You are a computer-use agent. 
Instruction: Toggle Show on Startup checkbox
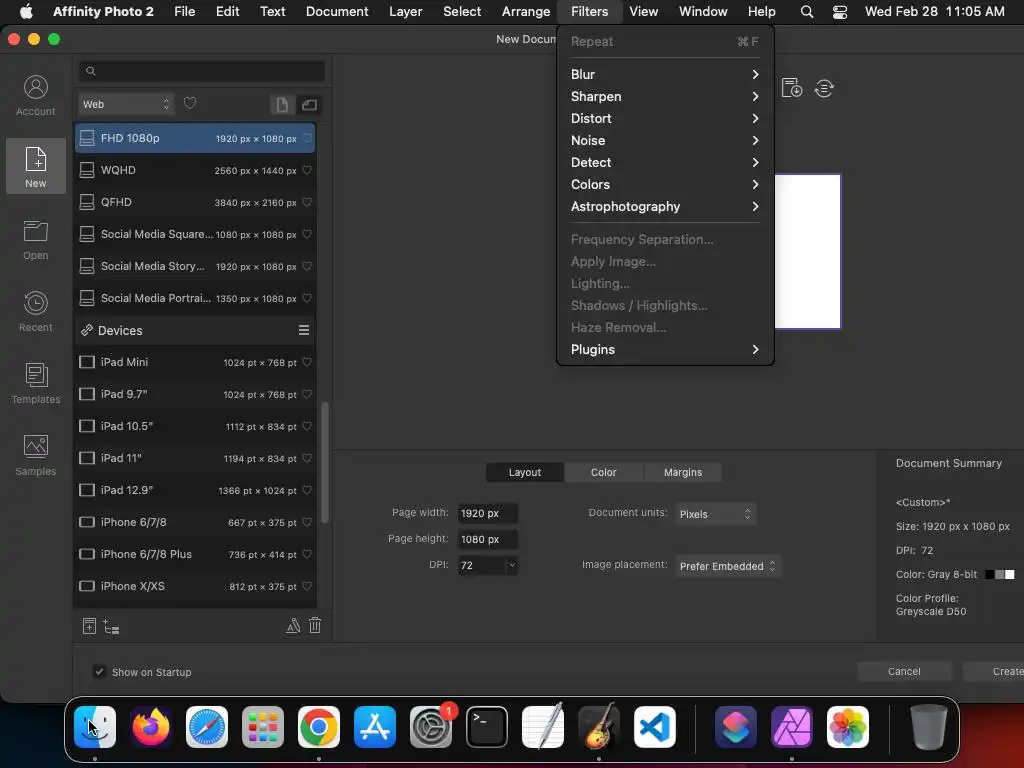pyautogui.click(x=99, y=671)
